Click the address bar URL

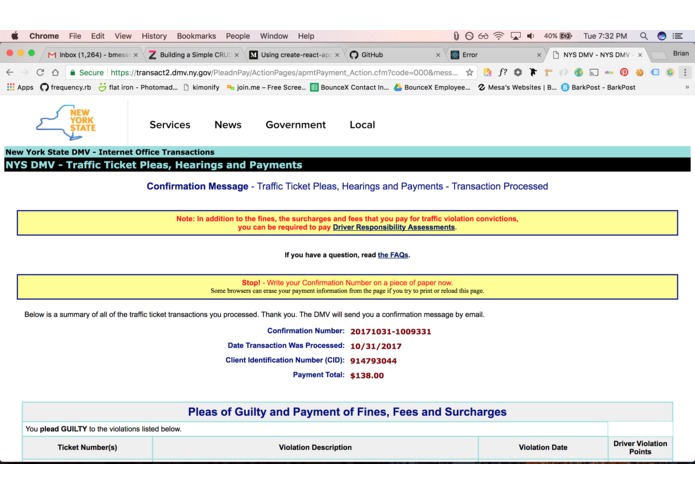pos(284,72)
